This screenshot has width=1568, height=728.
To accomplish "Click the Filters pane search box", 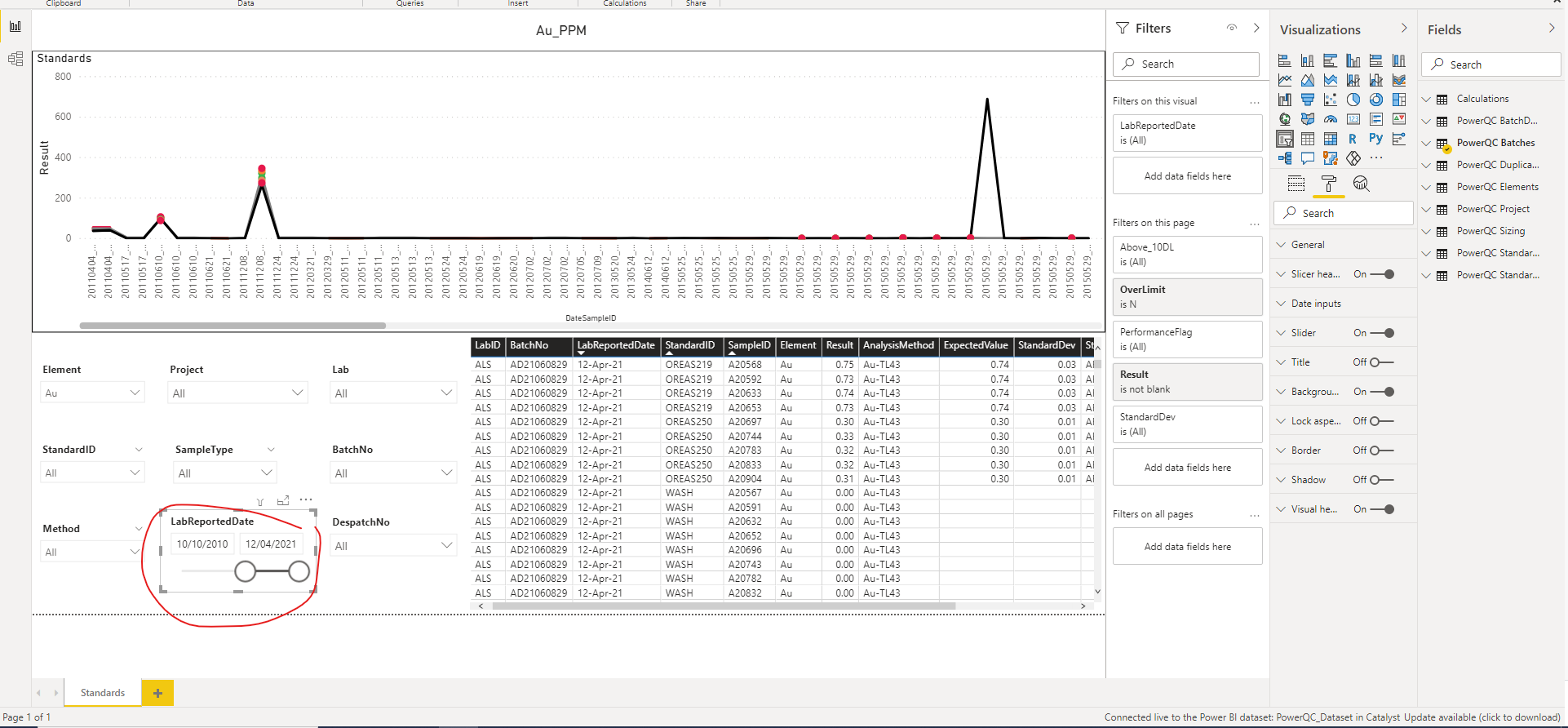I will pos(1187,64).
